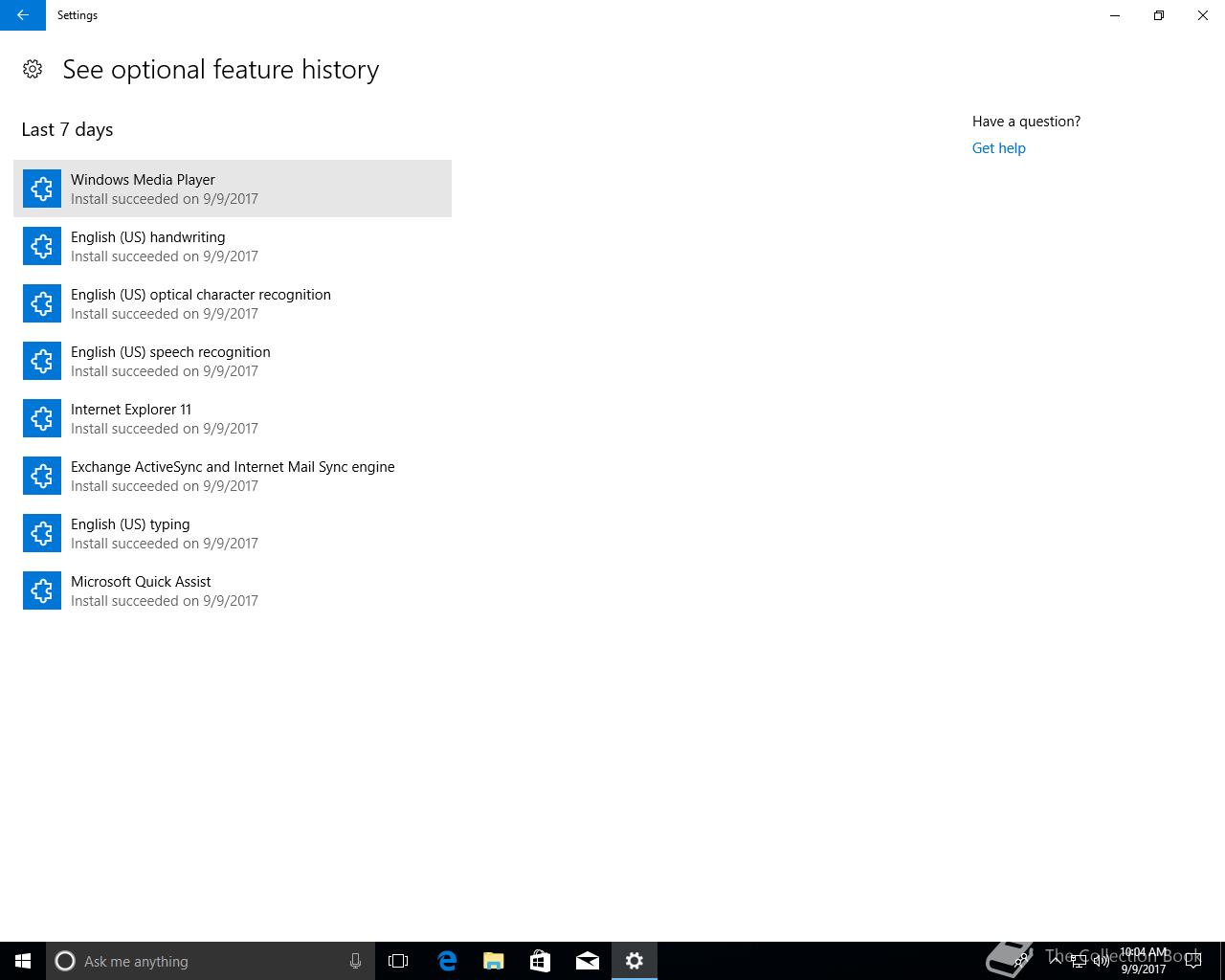The width and height of the screenshot is (1225, 980).
Task: Minimize the Settings window
Action: click(x=1115, y=15)
